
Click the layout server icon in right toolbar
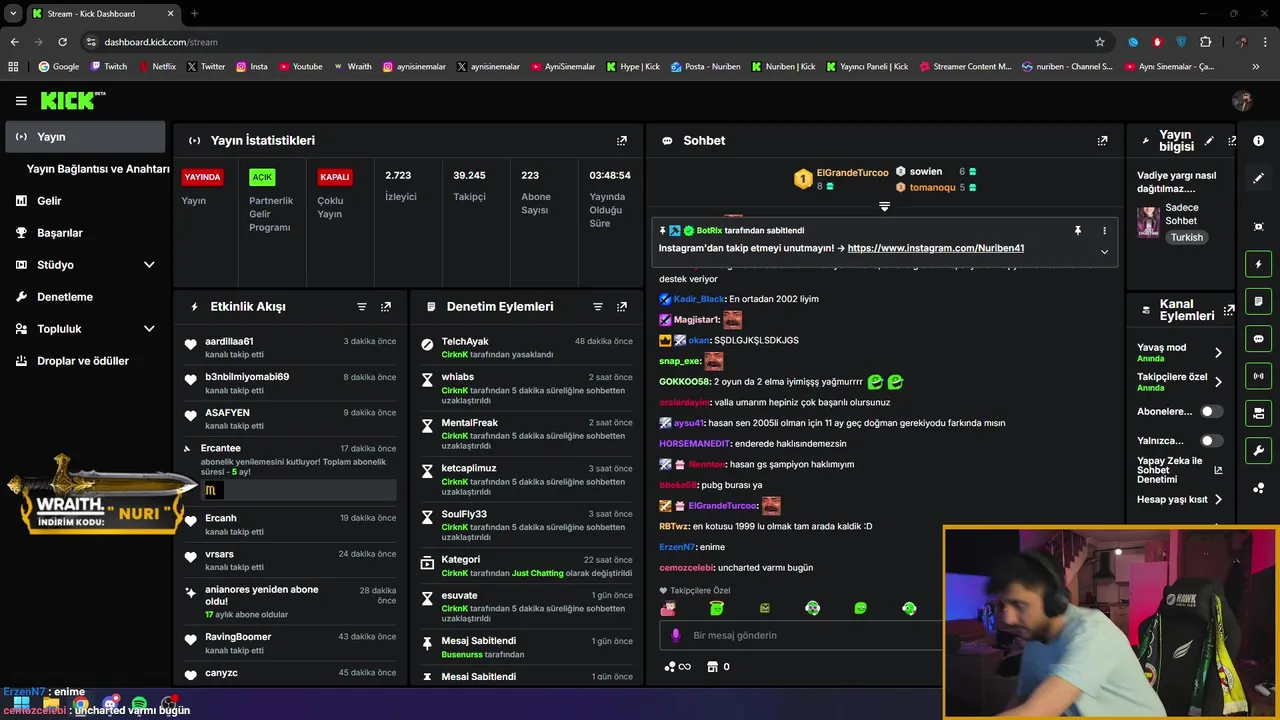point(1259,413)
